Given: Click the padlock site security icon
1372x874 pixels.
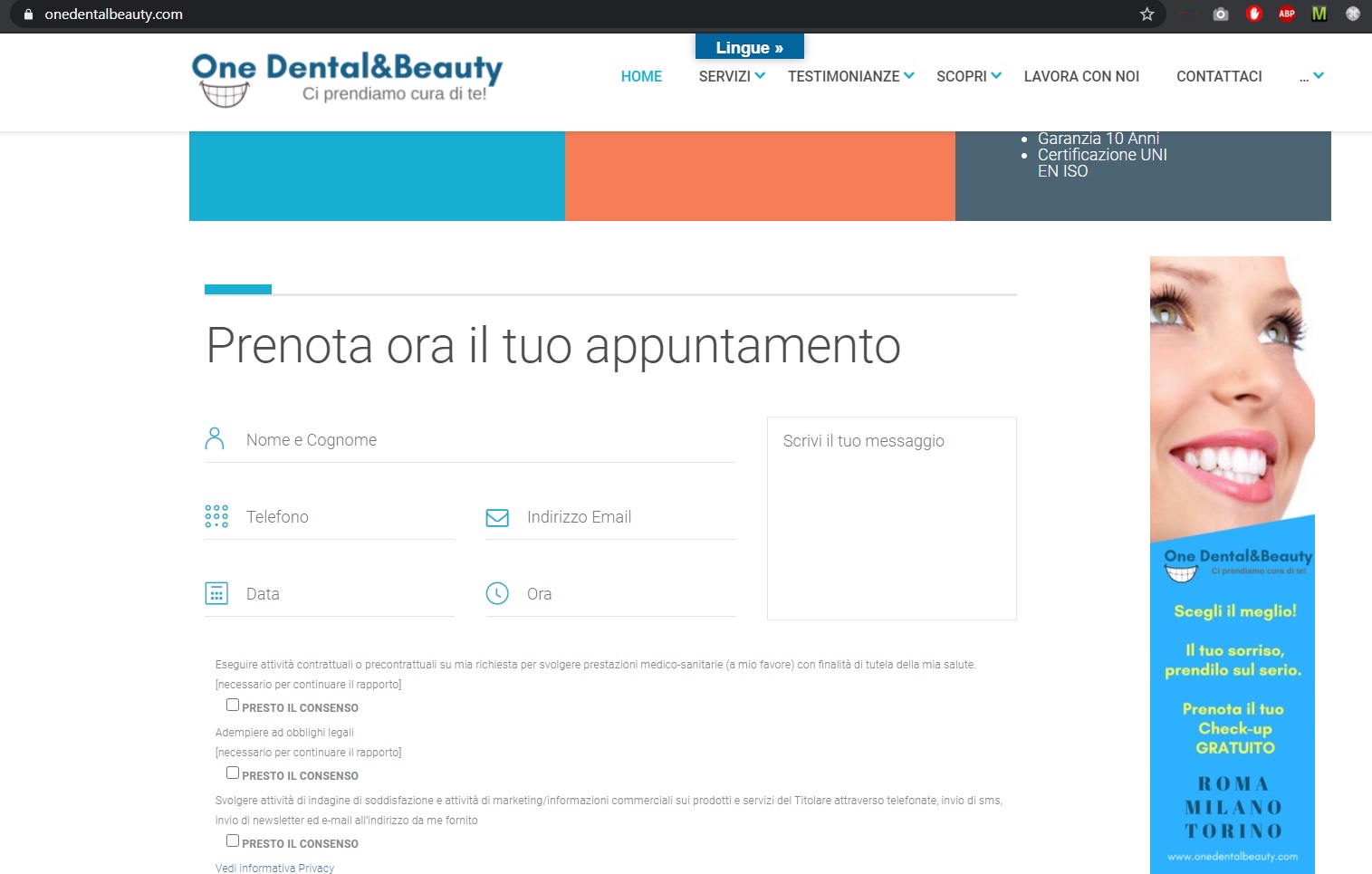Looking at the screenshot, I should click(27, 14).
